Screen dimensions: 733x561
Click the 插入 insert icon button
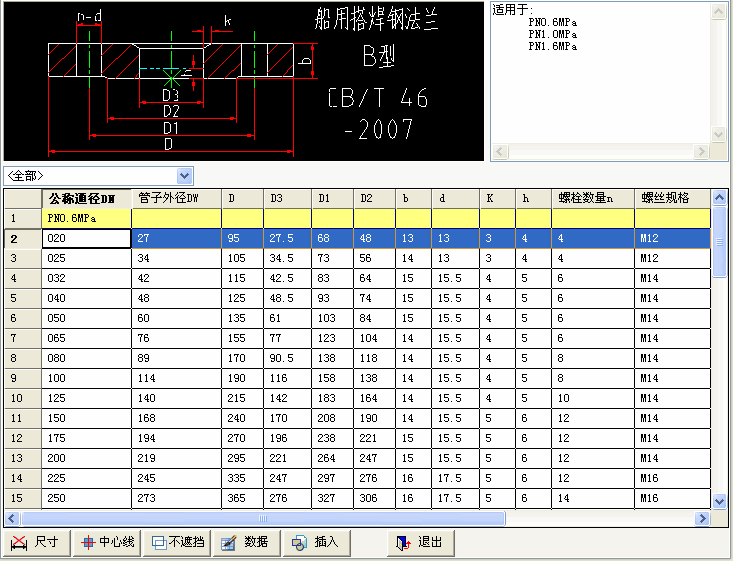coord(315,542)
